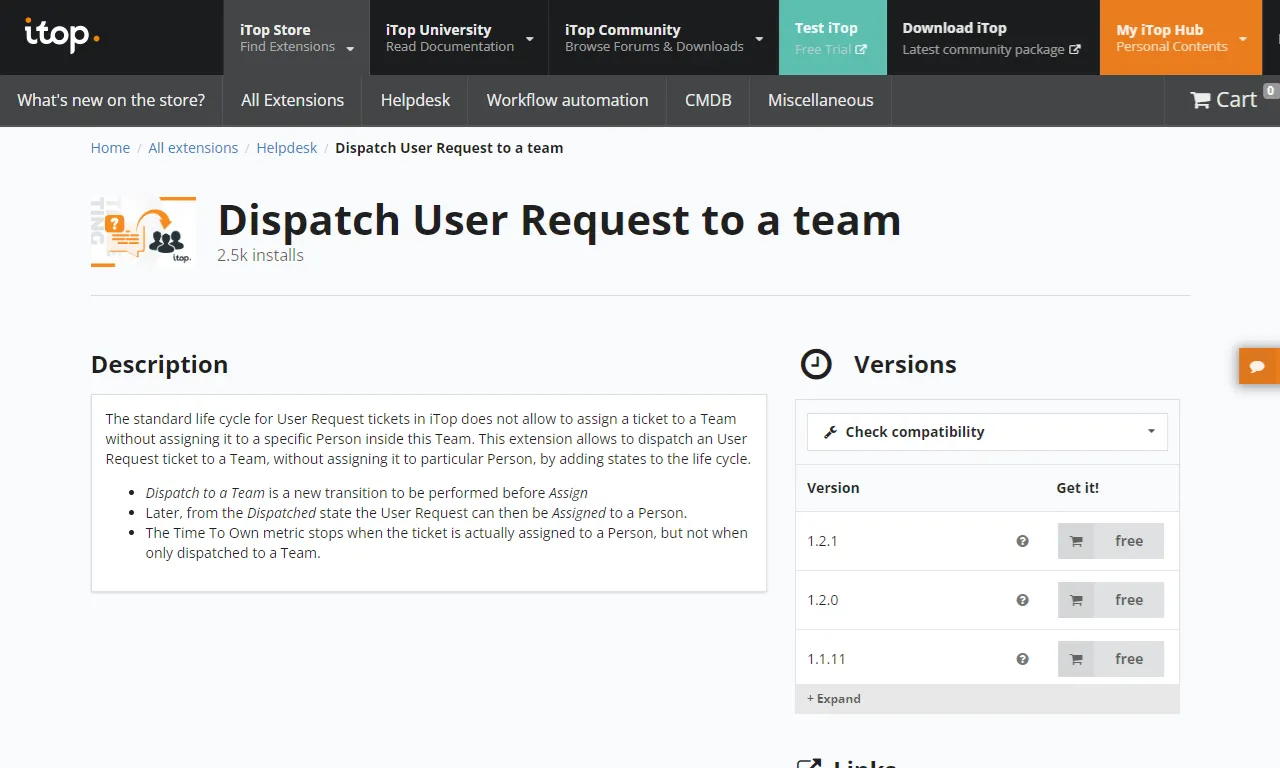This screenshot has width=1280, height=768.
Task: Click the Test iTop Free Trial button
Action: click(x=833, y=37)
